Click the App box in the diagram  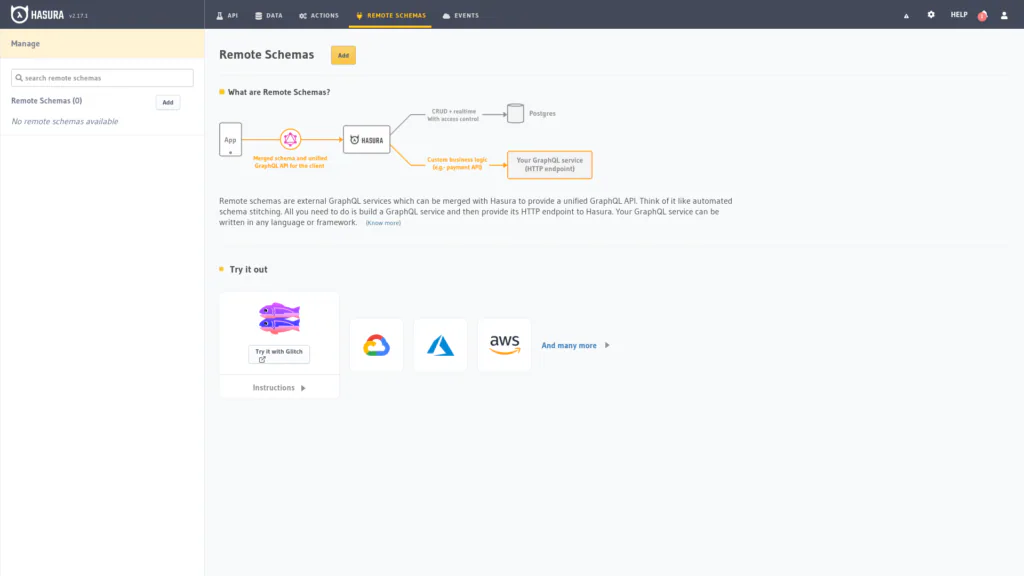[x=231, y=139]
